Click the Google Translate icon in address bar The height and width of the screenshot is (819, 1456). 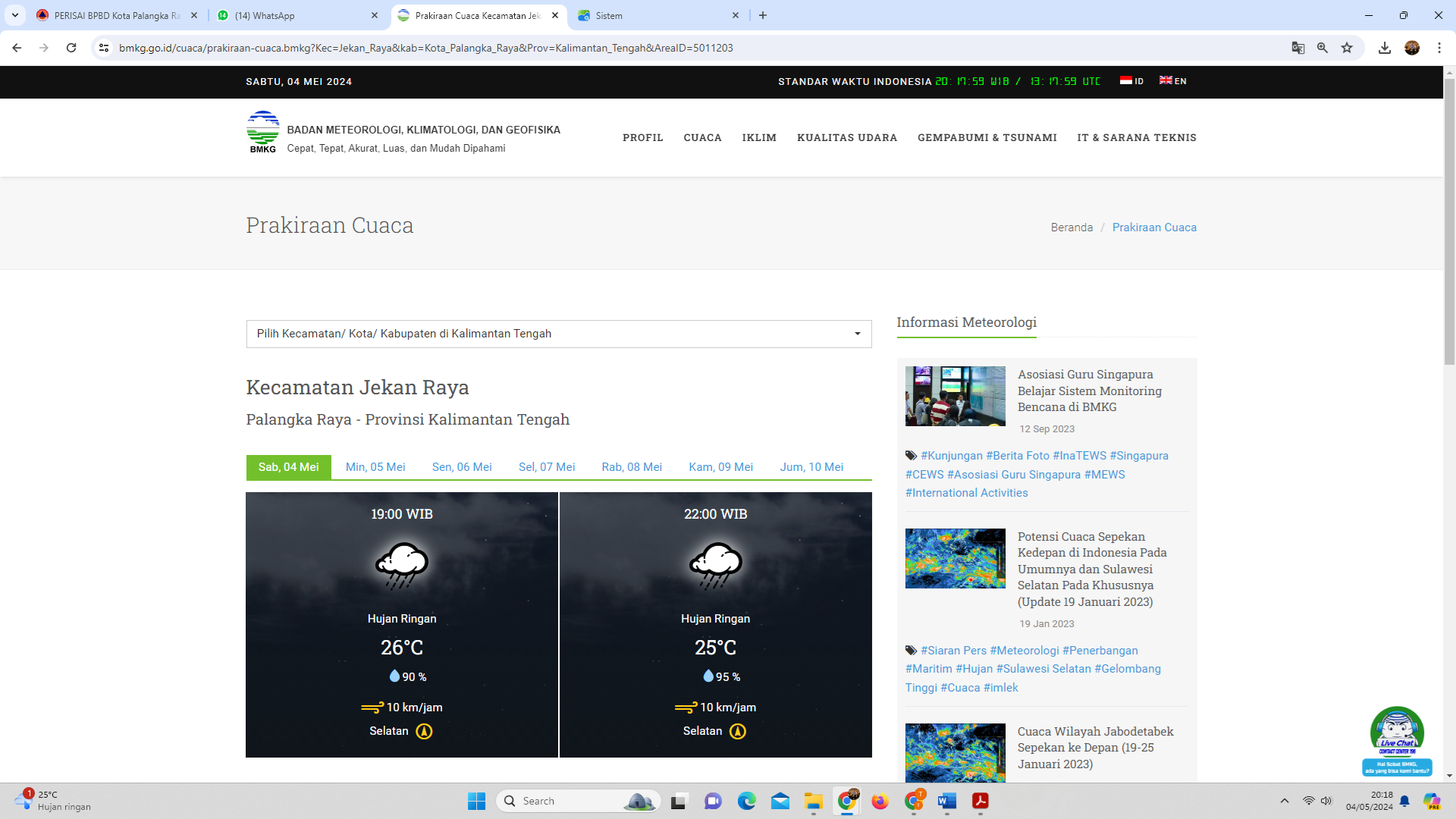pyautogui.click(x=1298, y=48)
